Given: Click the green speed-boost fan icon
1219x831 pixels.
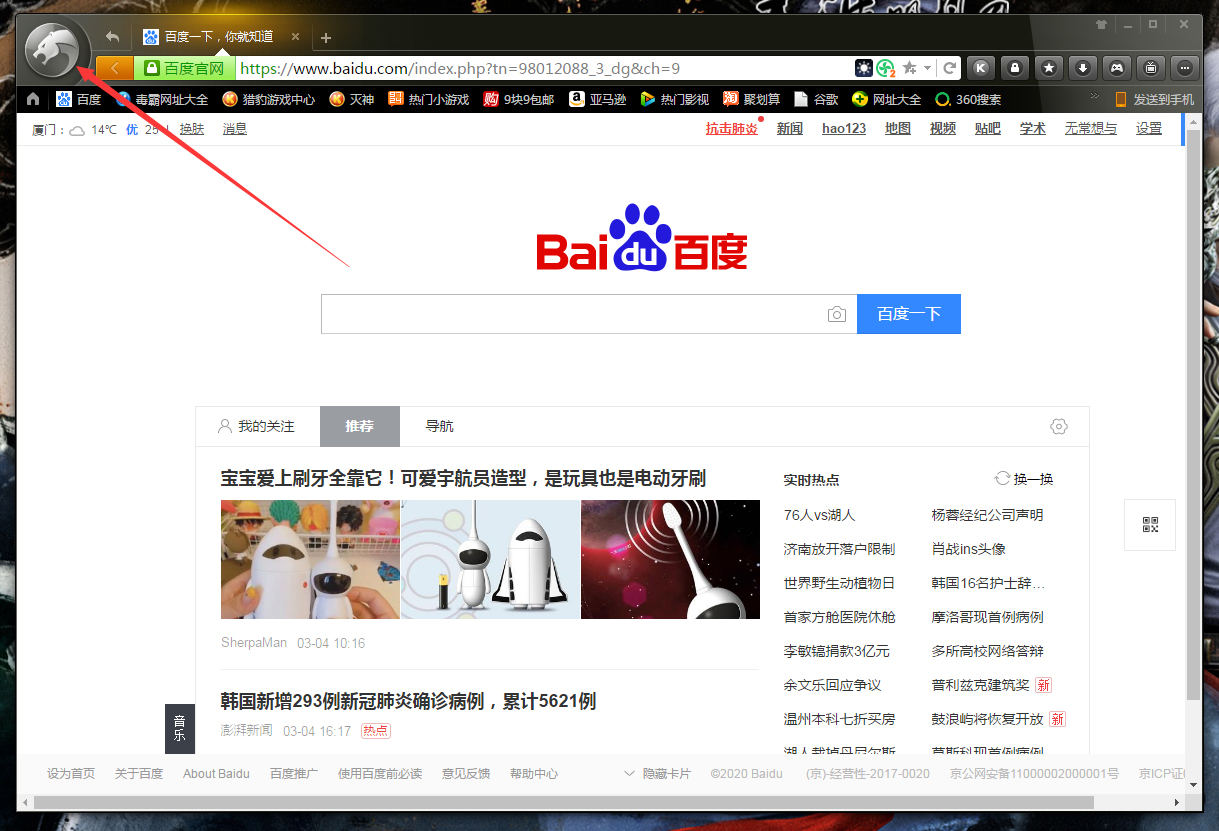Looking at the screenshot, I should (884, 67).
